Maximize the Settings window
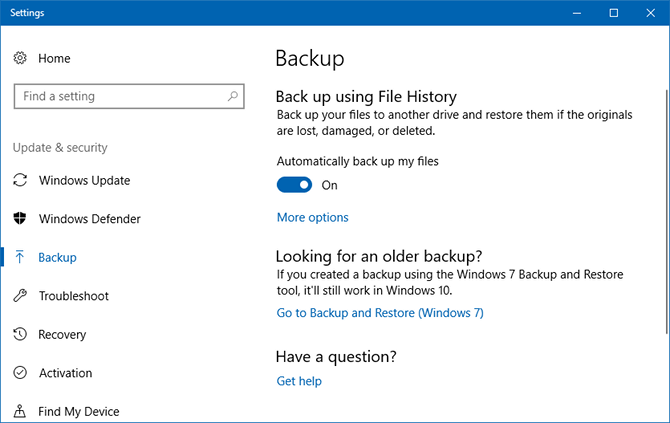The width and height of the screenshot is (670, 423). (x=613, y=13)
